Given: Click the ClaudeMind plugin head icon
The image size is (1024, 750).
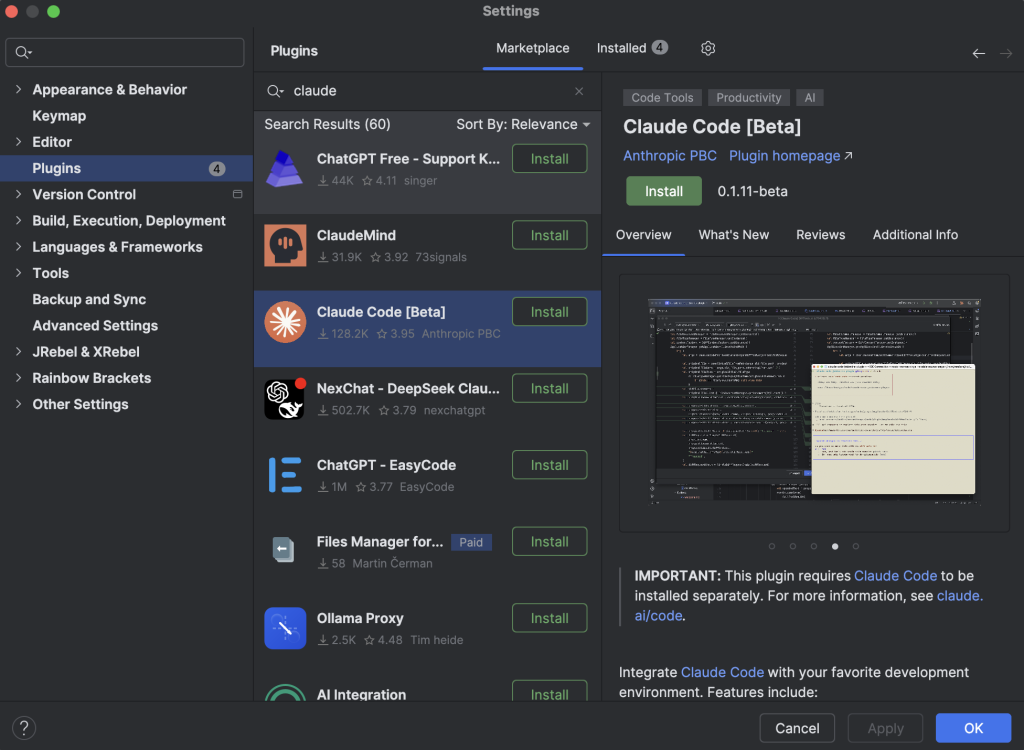Looking at the screenshot, I should [x=285, y=246].
